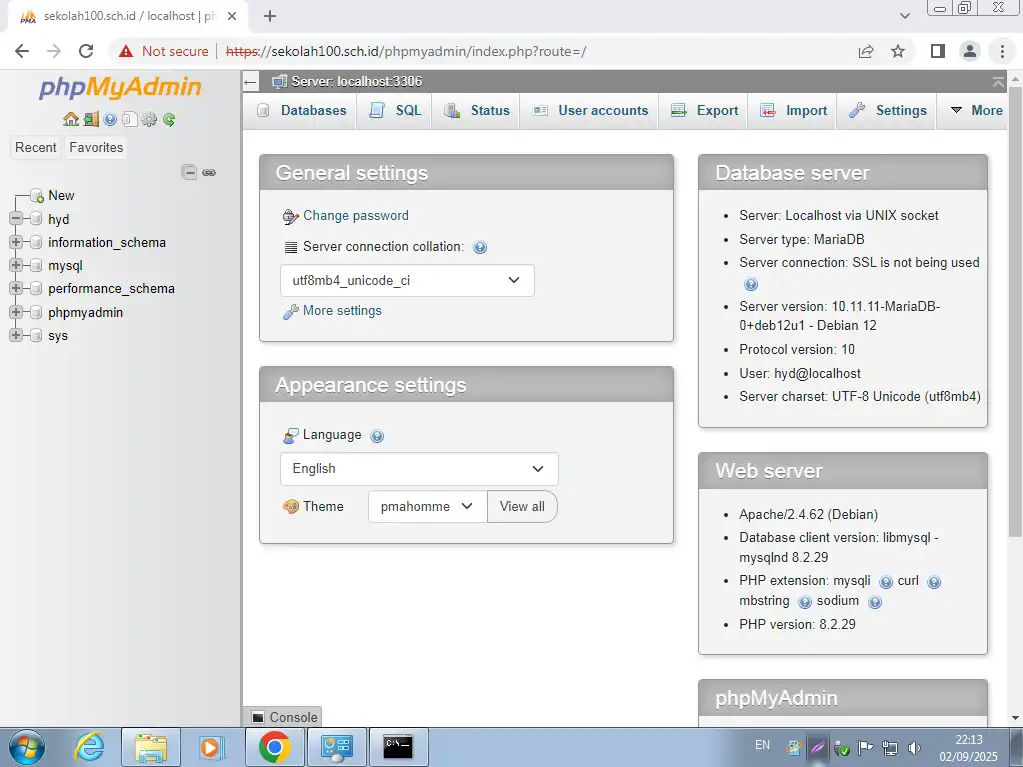
Task: Toggle link with main panel chain icon
Action: pyautogui.click(x=209, y=172)
